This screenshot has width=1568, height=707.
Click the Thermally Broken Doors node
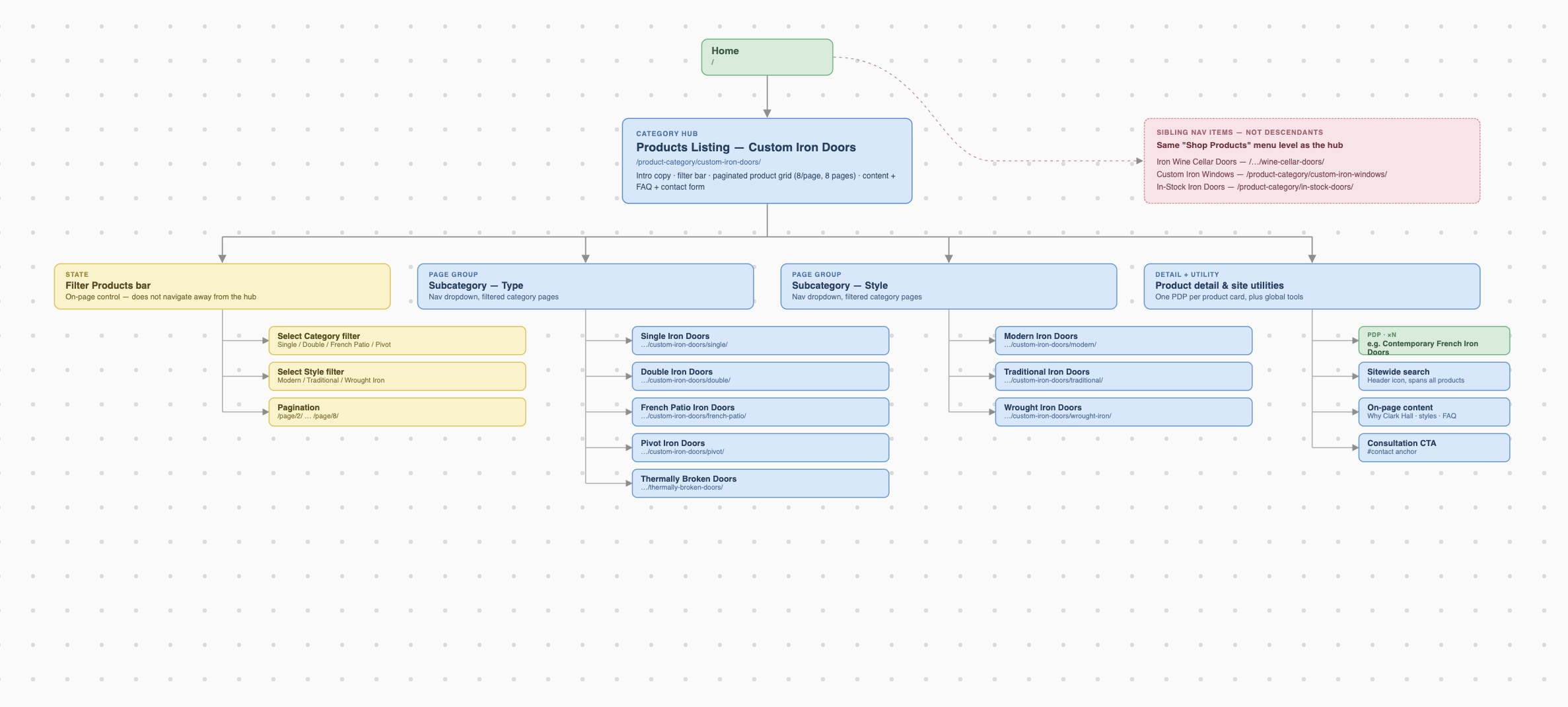pos(760,483)
